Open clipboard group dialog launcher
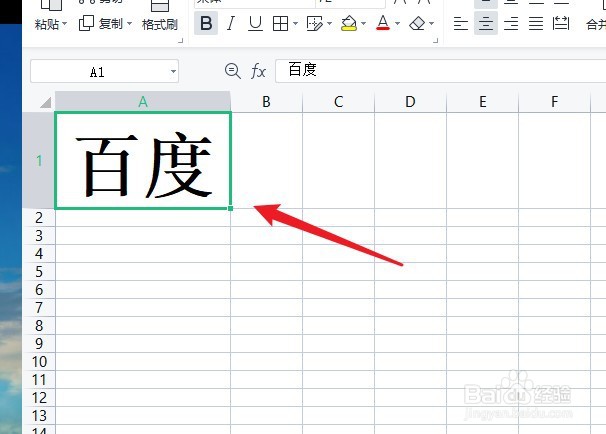 [180, 40]
